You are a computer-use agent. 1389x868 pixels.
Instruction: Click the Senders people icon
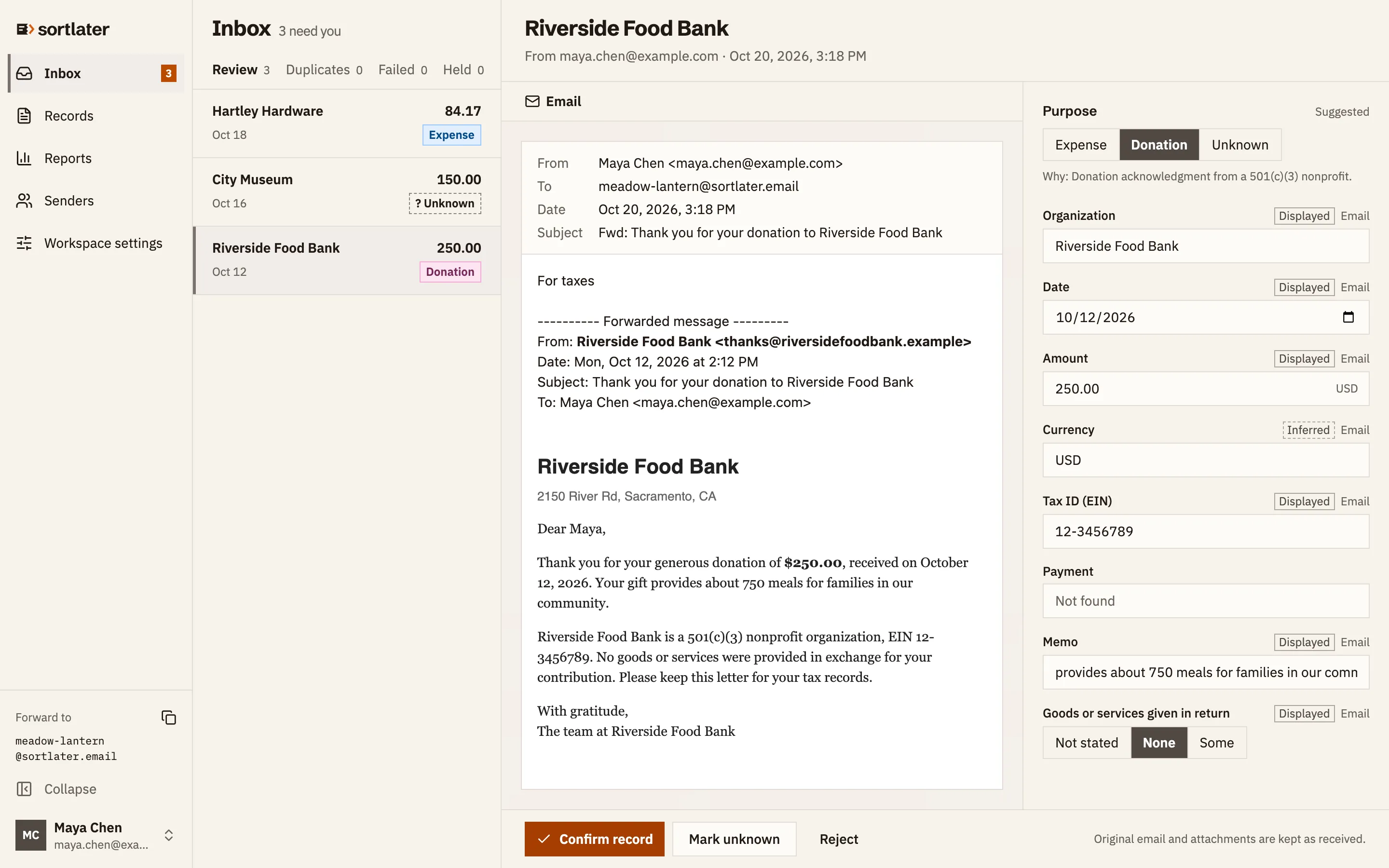point(24,201)
